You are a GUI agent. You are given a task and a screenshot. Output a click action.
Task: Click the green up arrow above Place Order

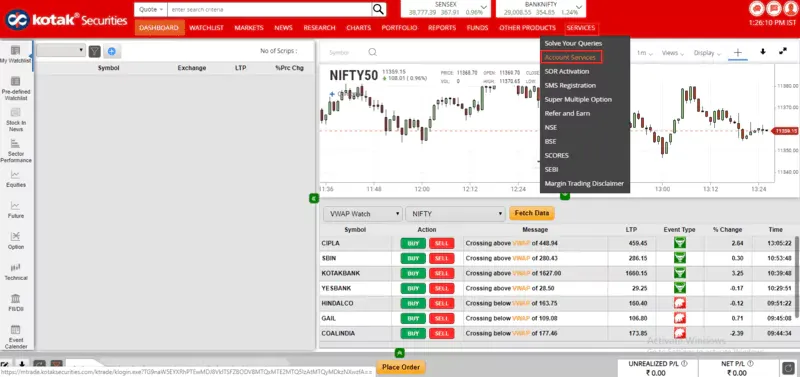(399, 353)
